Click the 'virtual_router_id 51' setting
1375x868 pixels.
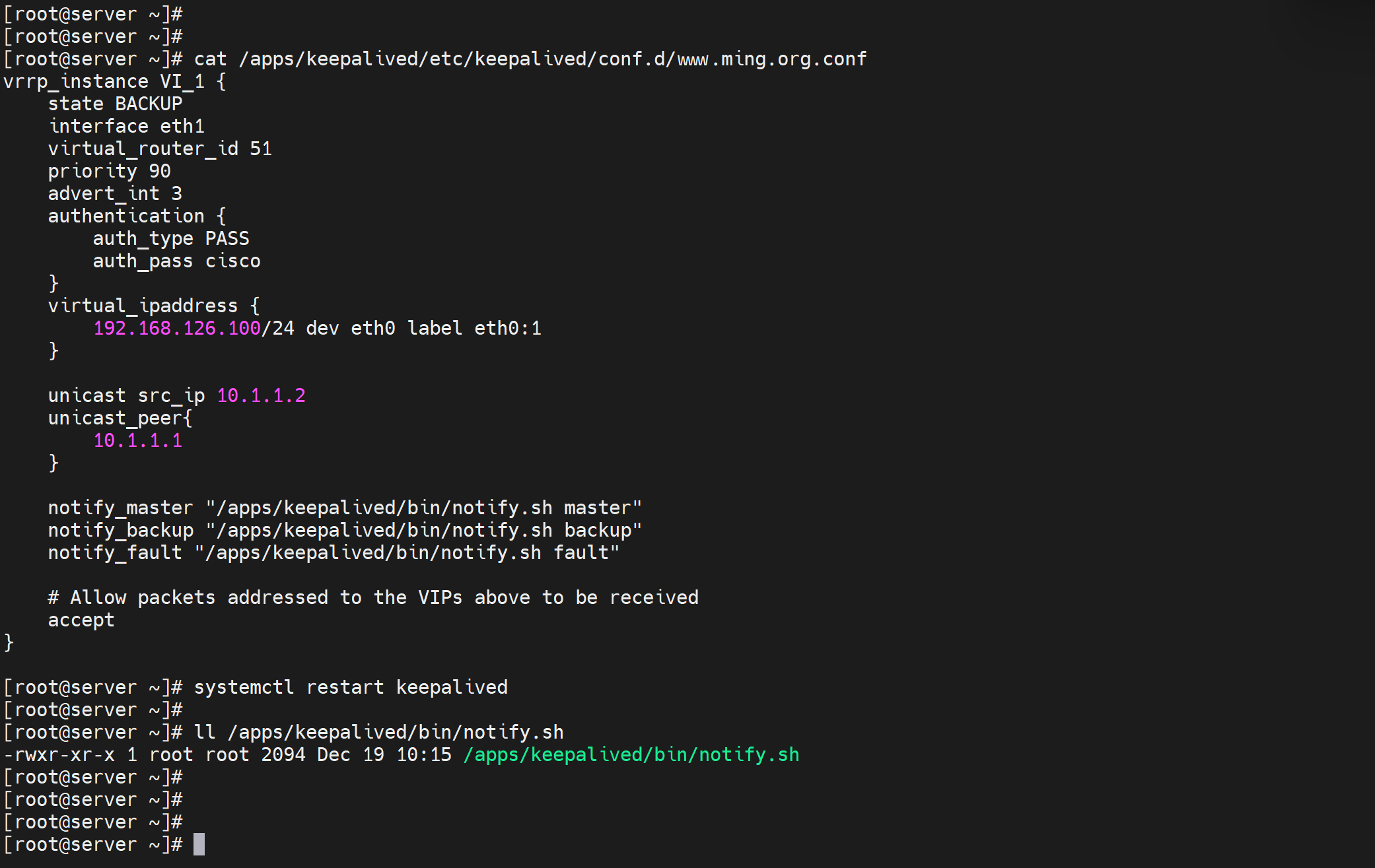pyautogui.click(x=160, y=149)
